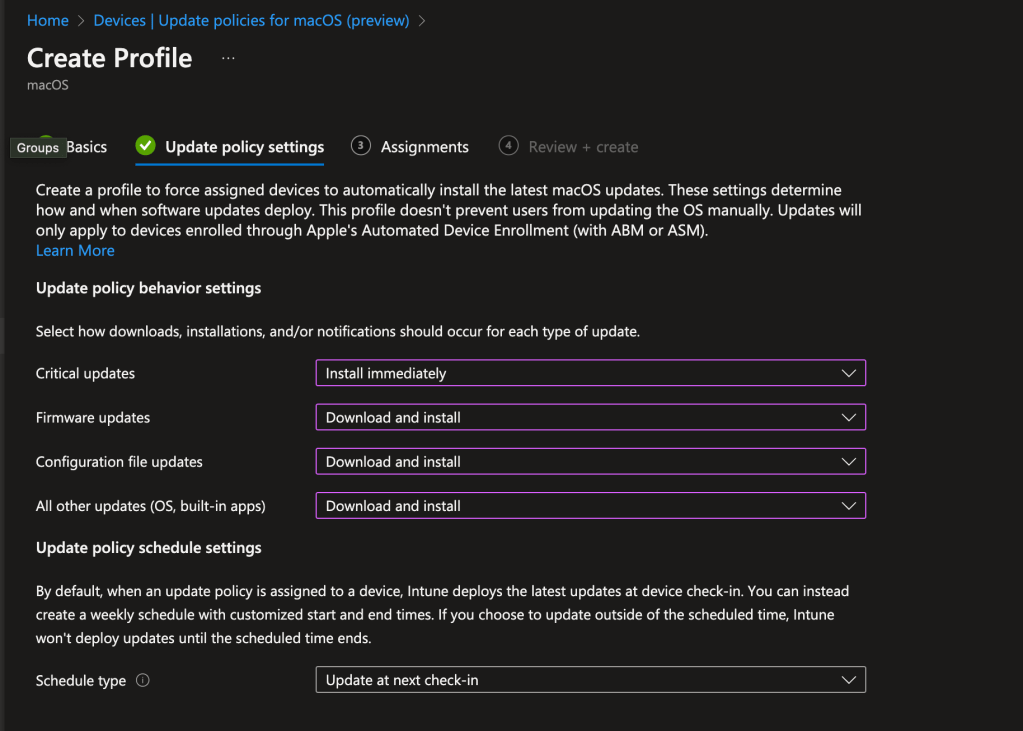Expand the Configuration file updates dropdown
This screenshot has width=1023, height=731.
click(590, 462)
